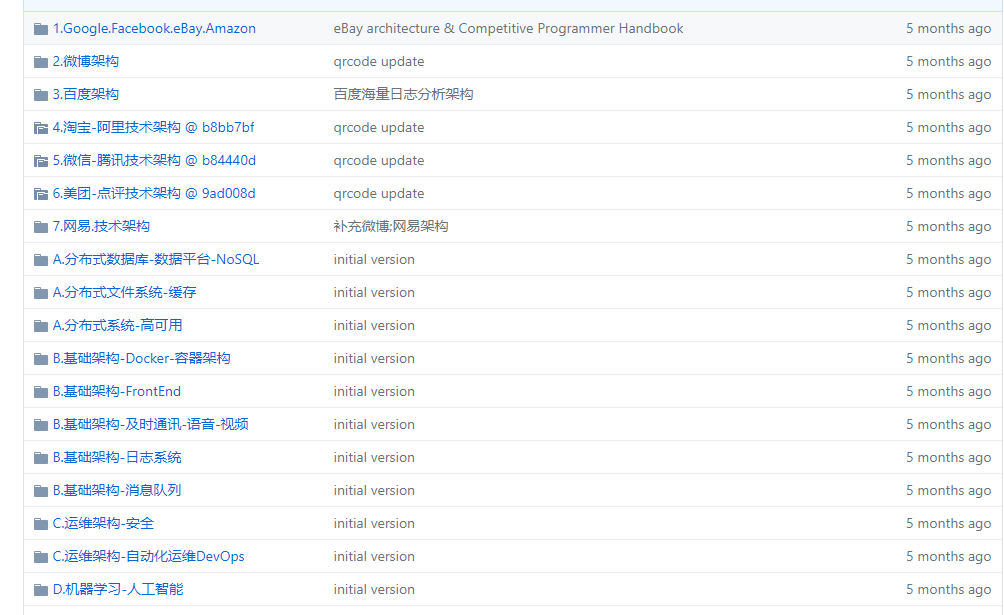The width and height of the screenshot is (1004, 615).
Task: Open the B.基础架构-及时通讯-语音-视频 folder
Action: click(150, 424)
